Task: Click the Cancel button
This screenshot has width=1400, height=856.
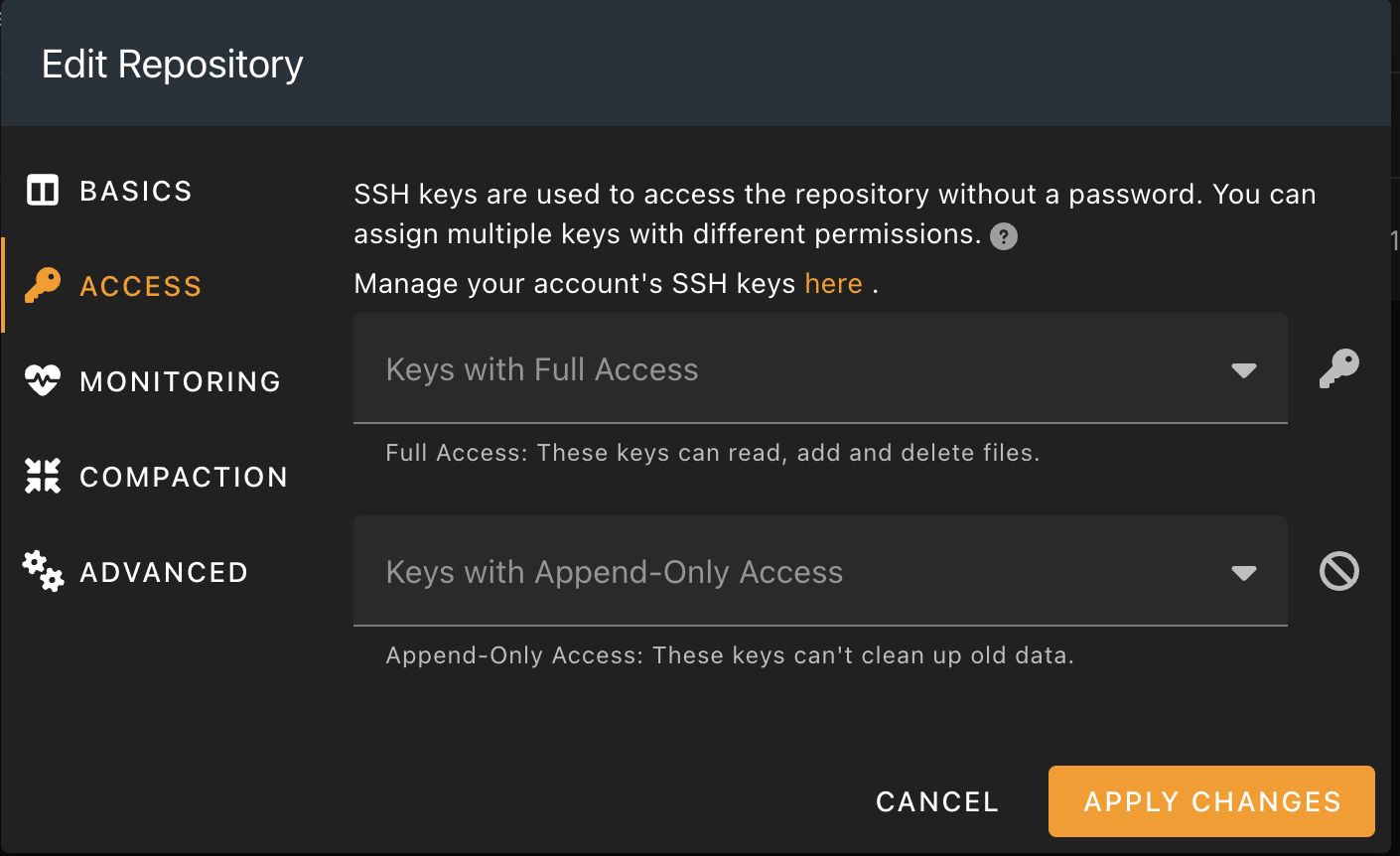Action: (936, 801)
